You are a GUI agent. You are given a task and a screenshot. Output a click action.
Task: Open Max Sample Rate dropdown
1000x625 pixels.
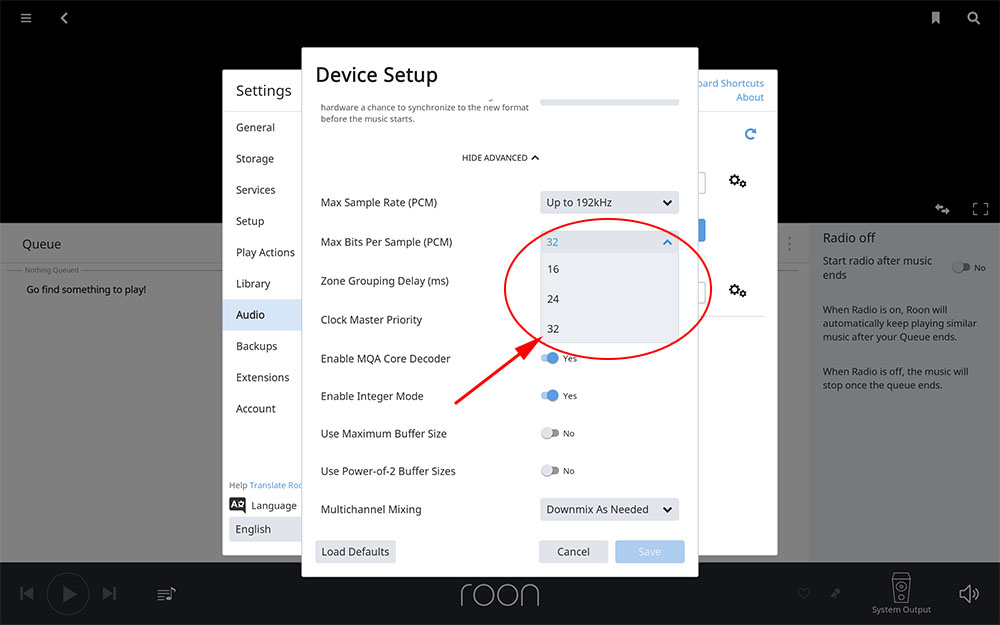point(609,203)
